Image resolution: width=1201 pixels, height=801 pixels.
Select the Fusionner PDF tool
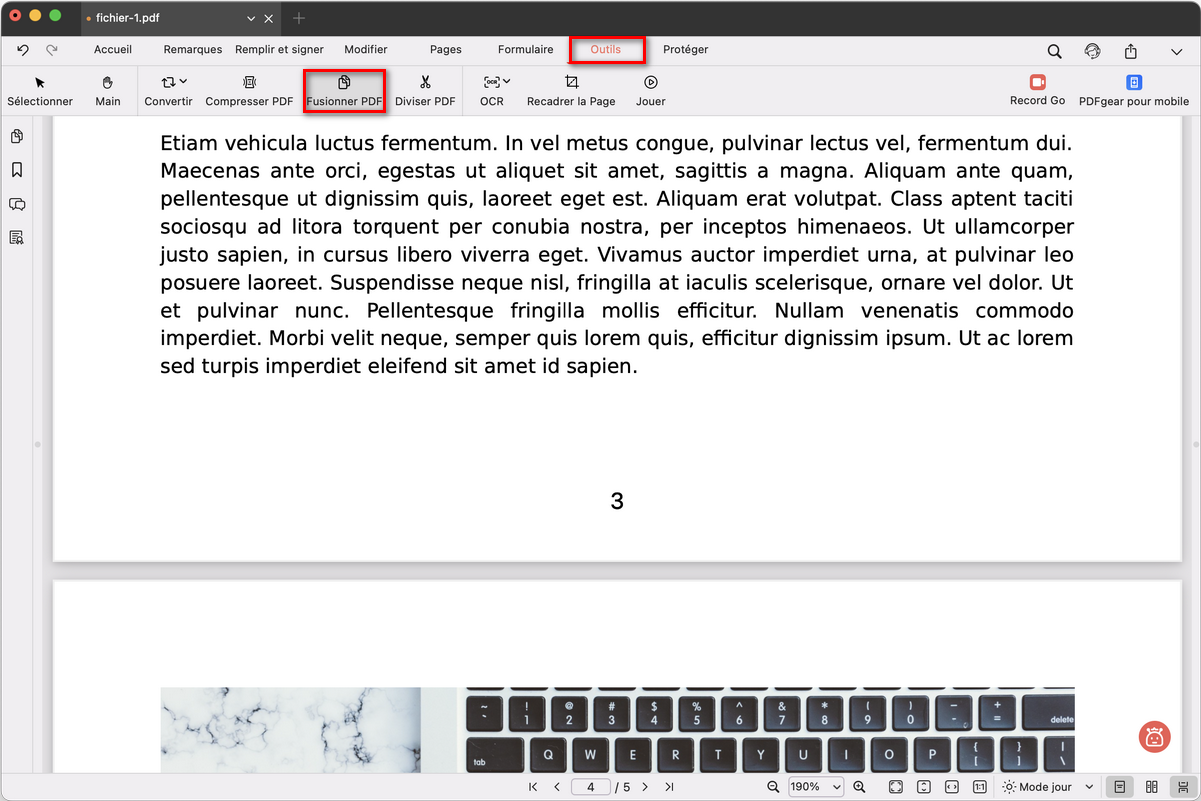[344, 90]
